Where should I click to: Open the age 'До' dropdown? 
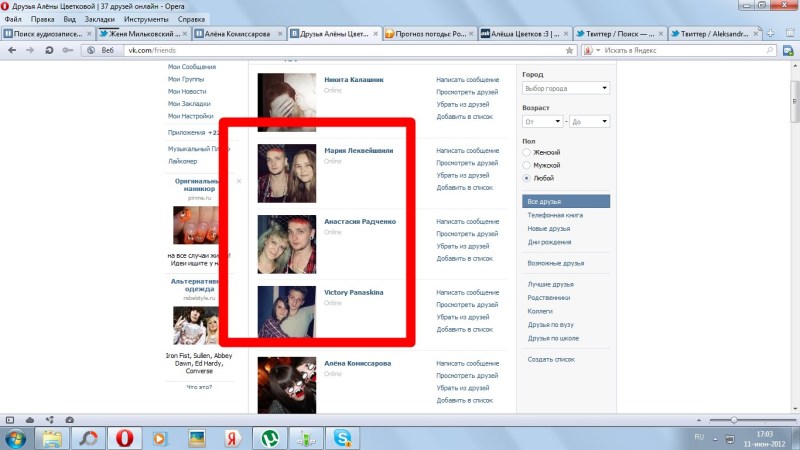point(590,121)
